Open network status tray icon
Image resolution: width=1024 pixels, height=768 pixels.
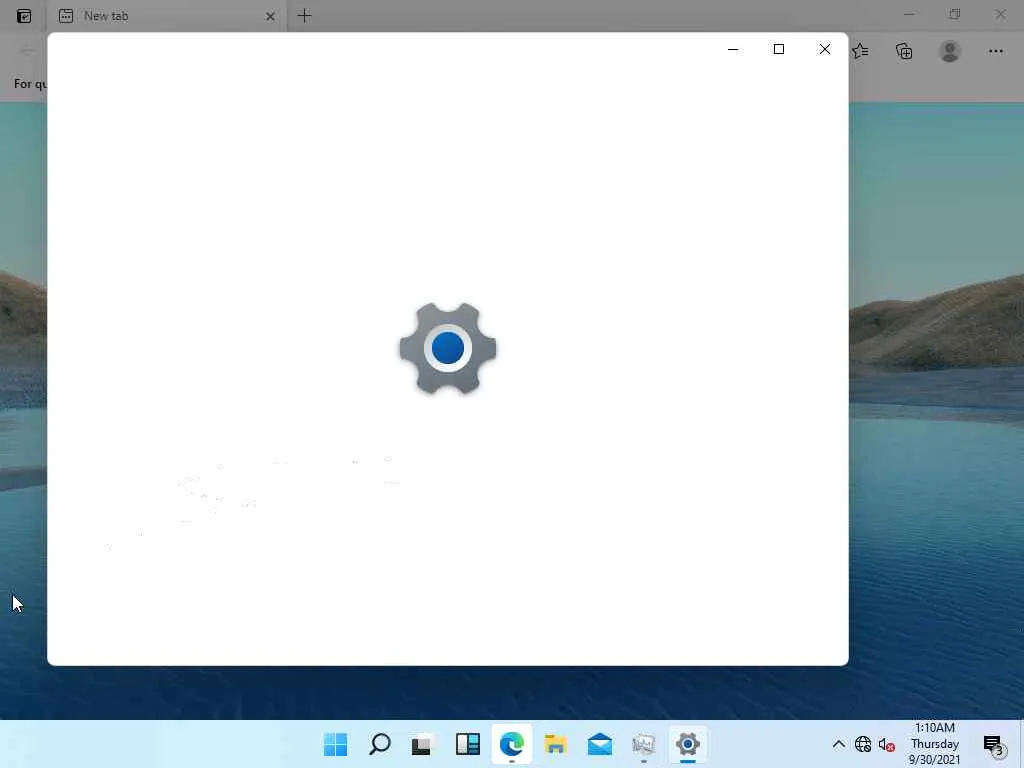(863, 744)
